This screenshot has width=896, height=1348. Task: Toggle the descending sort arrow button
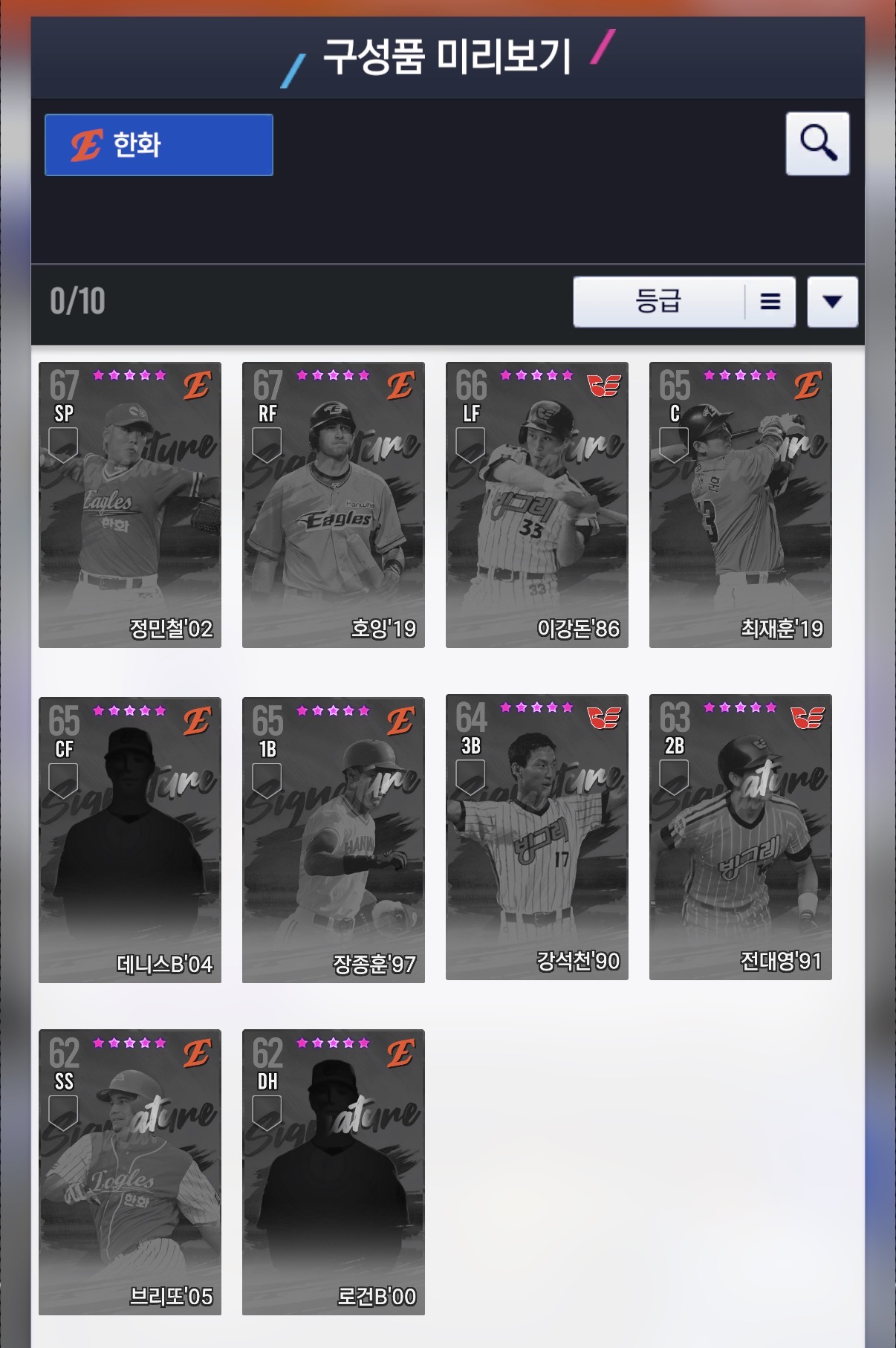pos(832,302)
